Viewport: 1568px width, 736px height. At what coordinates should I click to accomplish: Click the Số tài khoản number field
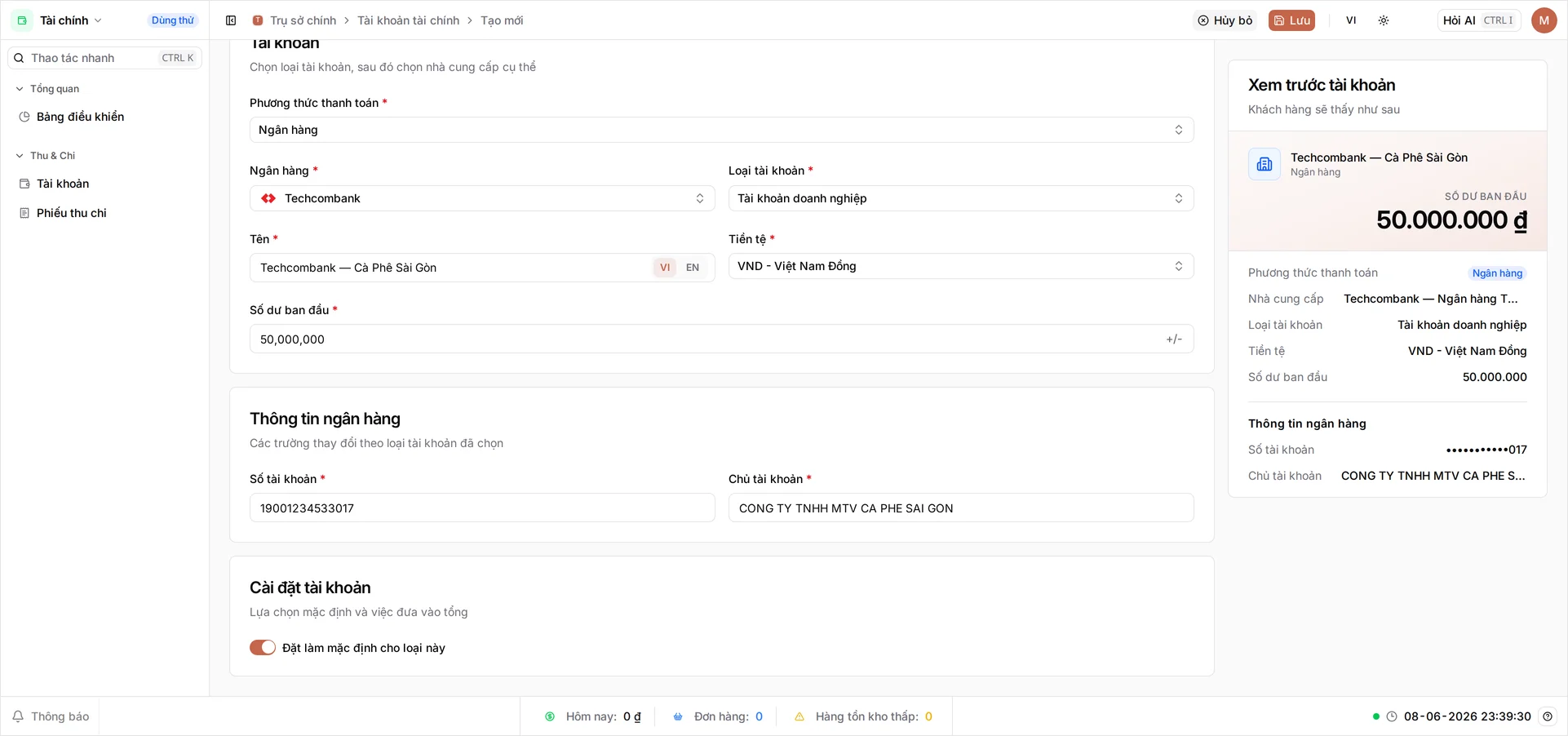click(x=482, y=508)
